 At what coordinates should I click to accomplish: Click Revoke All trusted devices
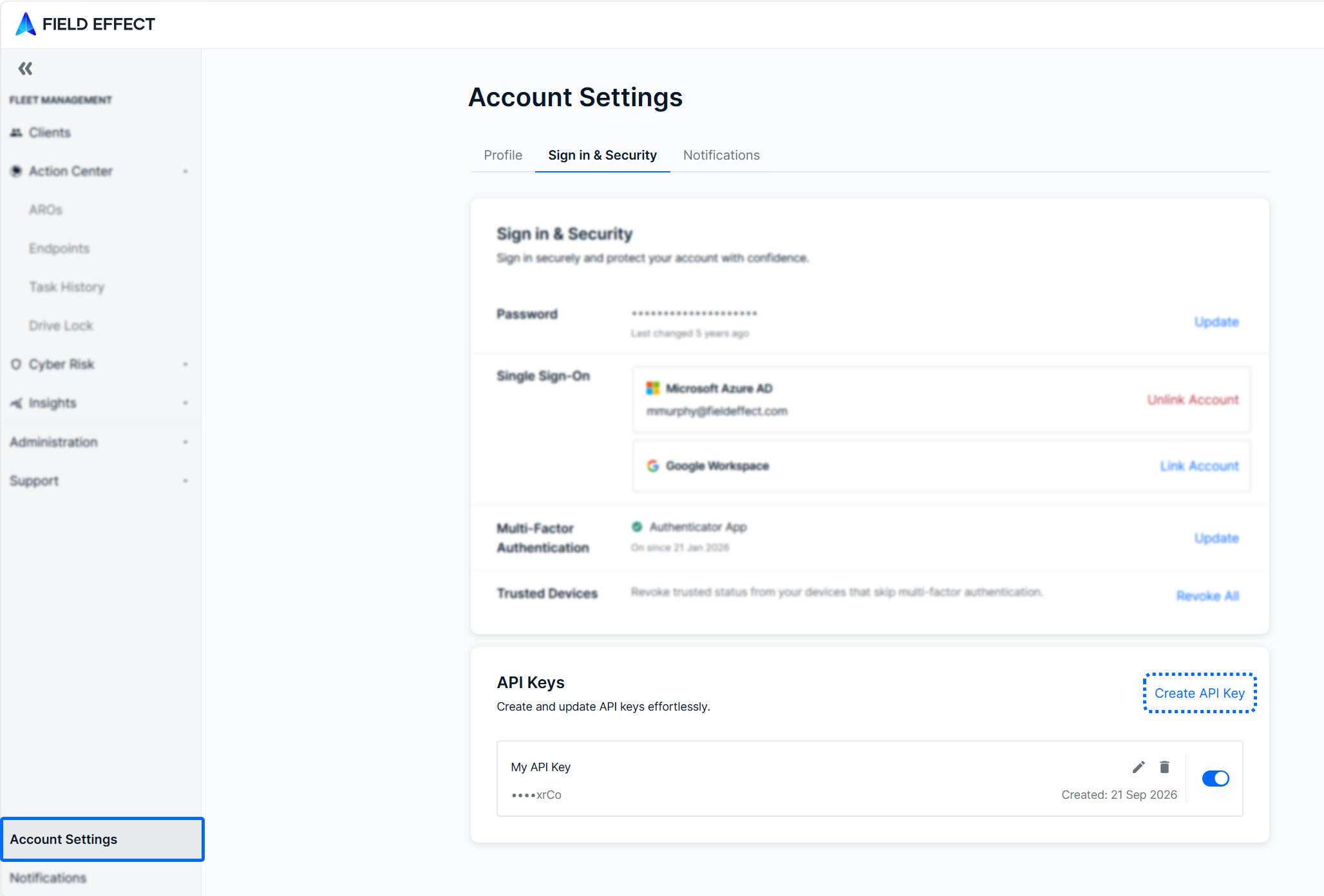point(1207,596)
